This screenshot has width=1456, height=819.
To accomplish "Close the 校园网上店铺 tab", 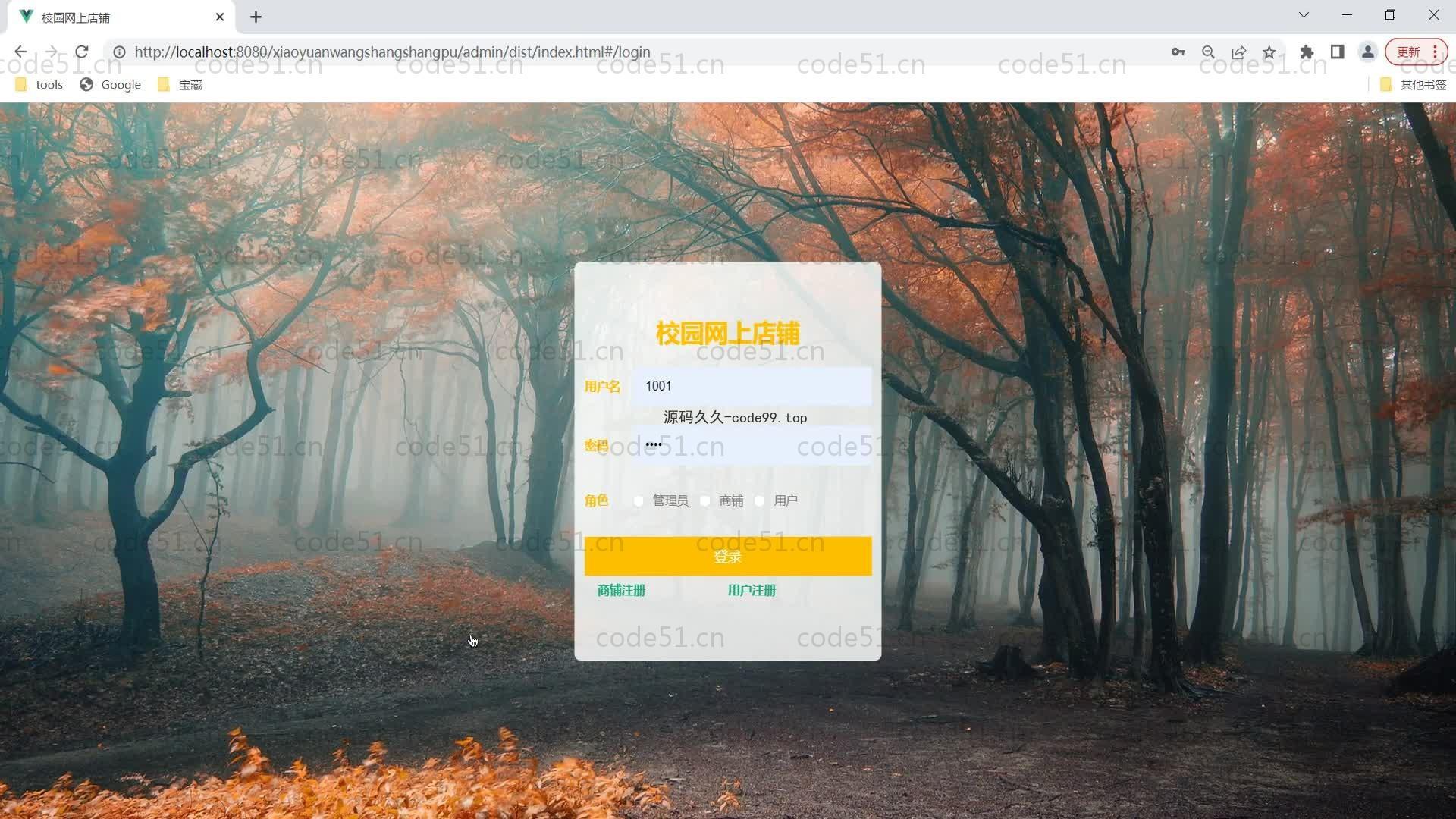I will (220, 17).
